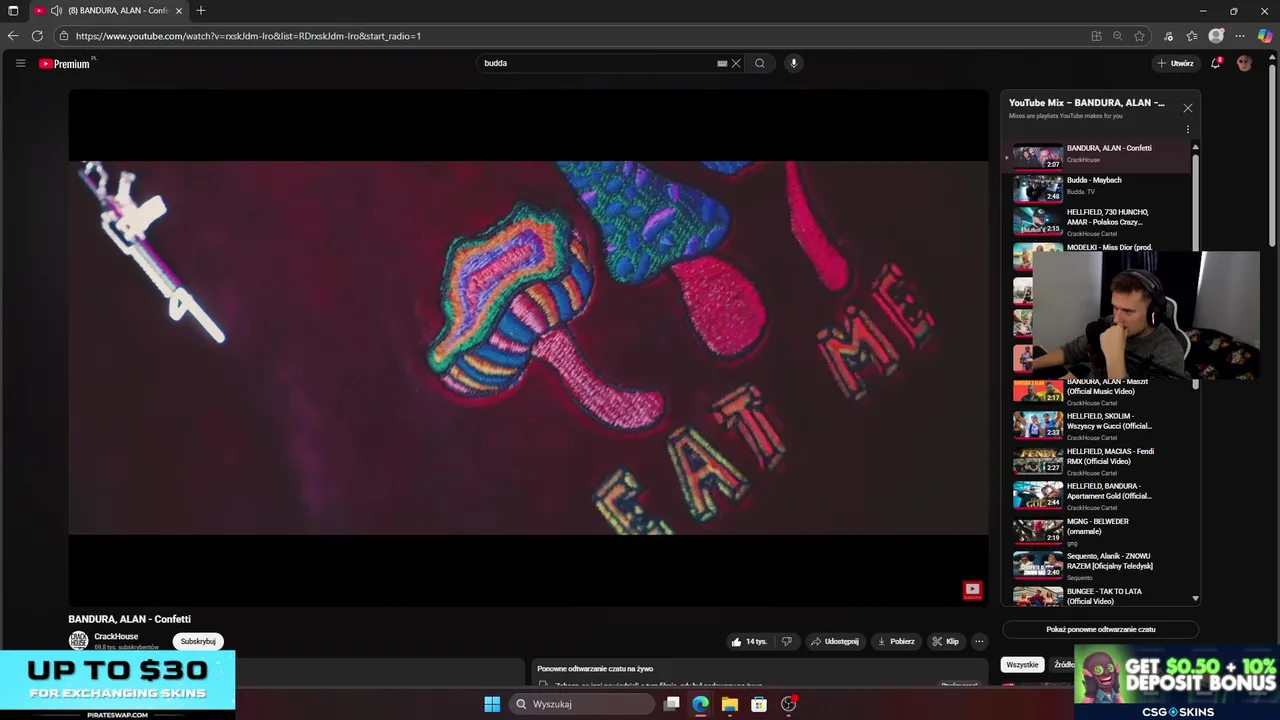Click the zoom out indicator in address bar
The image size is (1280, 720).
click(x=1118, y=36)
